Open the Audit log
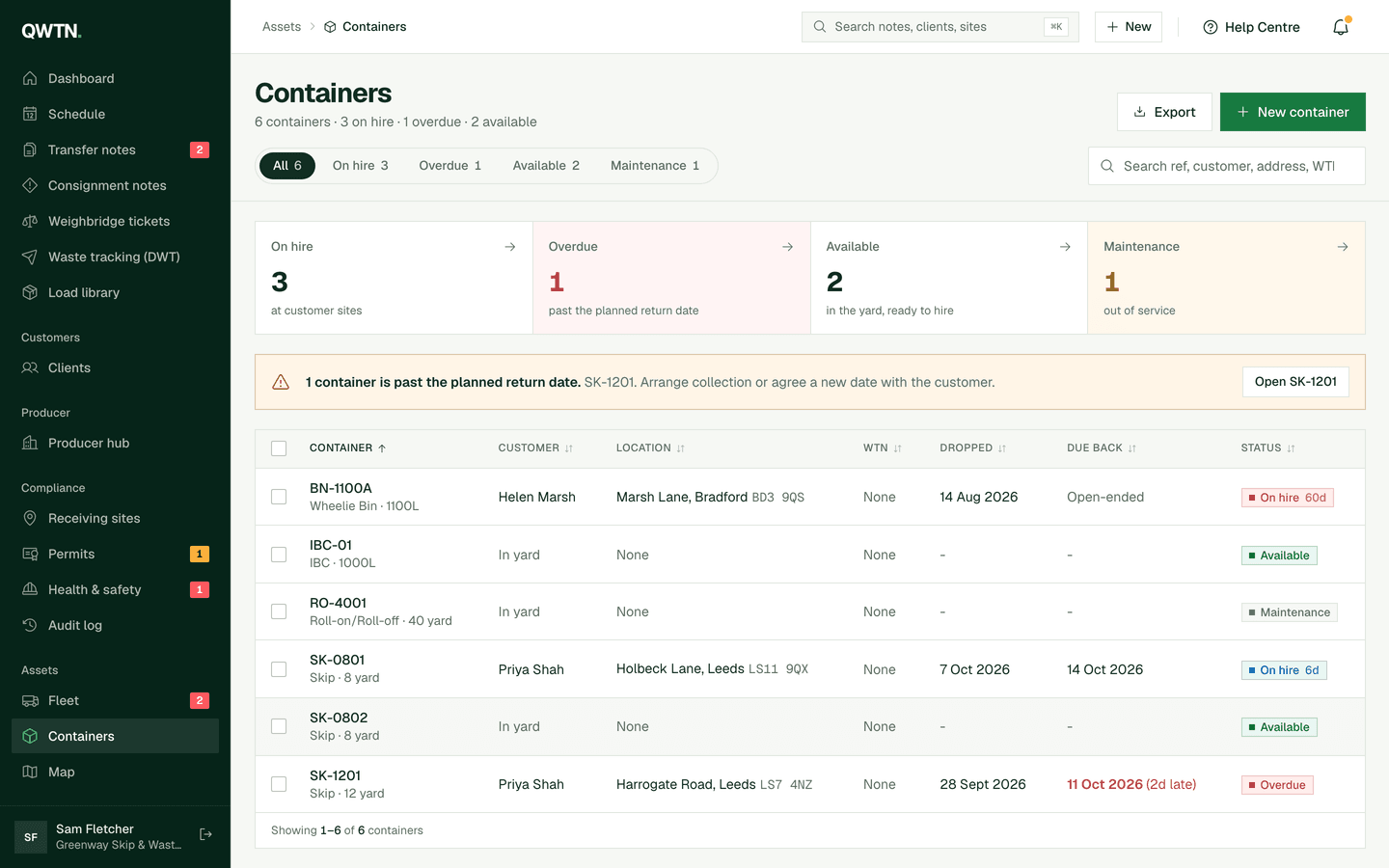Screen dimensions: 1389x868 115,625
